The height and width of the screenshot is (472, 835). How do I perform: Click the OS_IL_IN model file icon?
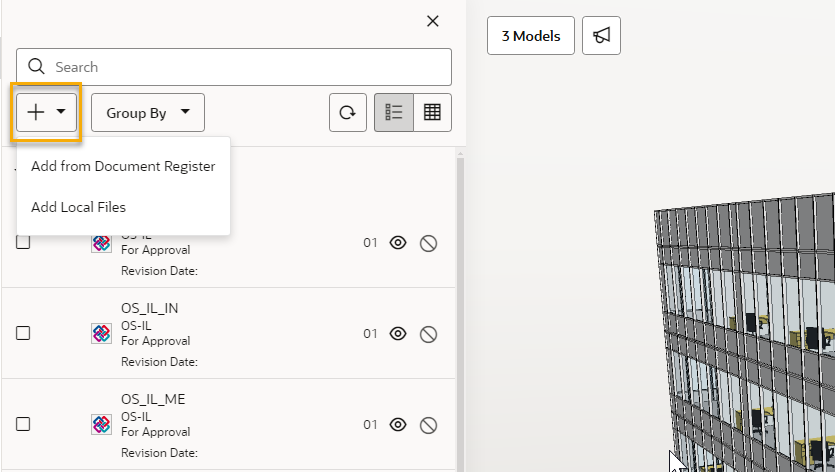click(101, 334)
